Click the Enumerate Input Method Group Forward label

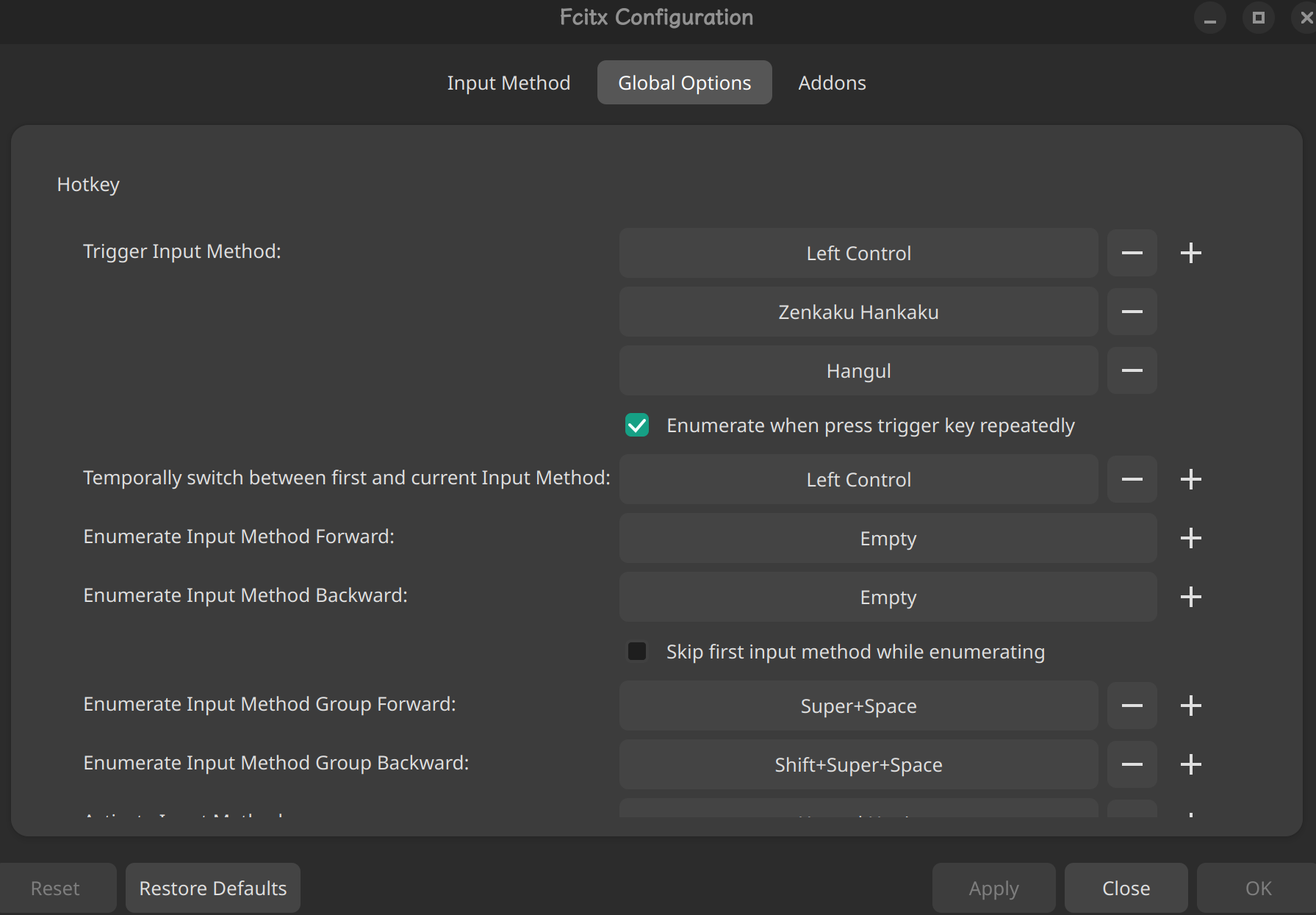click(x=270, y=704)
